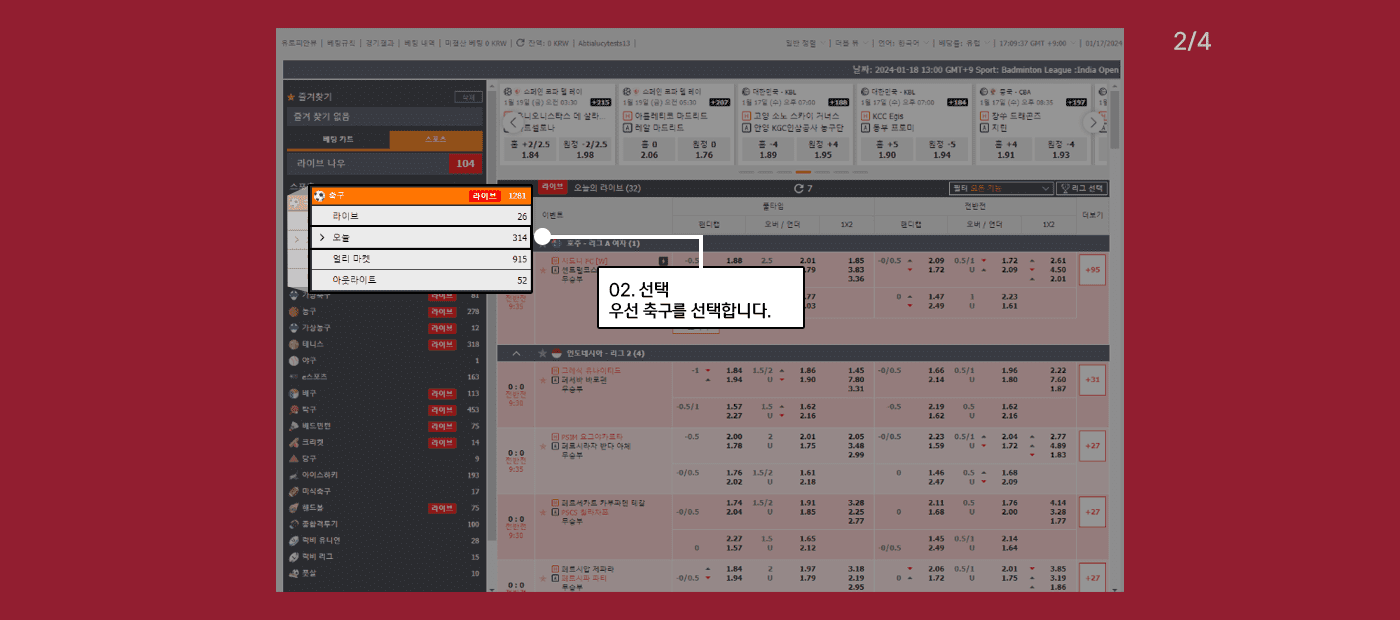Star the 시드니 FC match as favorite

(543, 270)
